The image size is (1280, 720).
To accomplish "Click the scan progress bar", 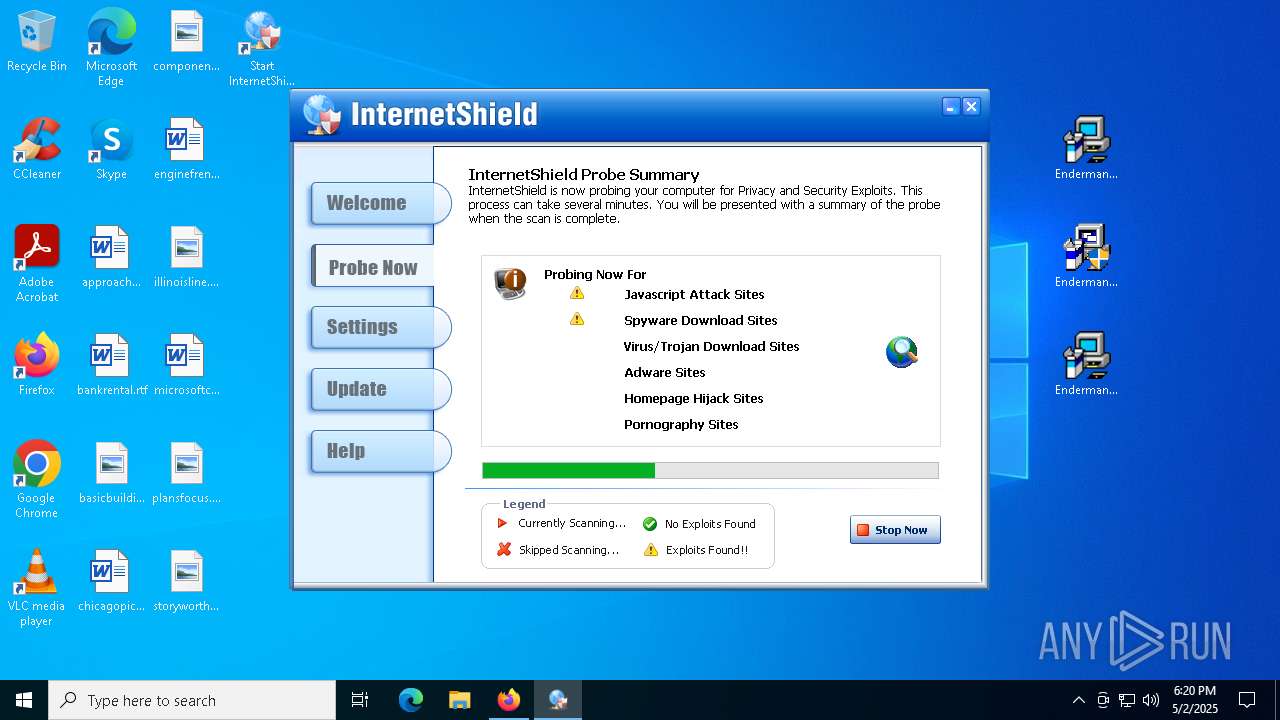I will pos(710,470).
